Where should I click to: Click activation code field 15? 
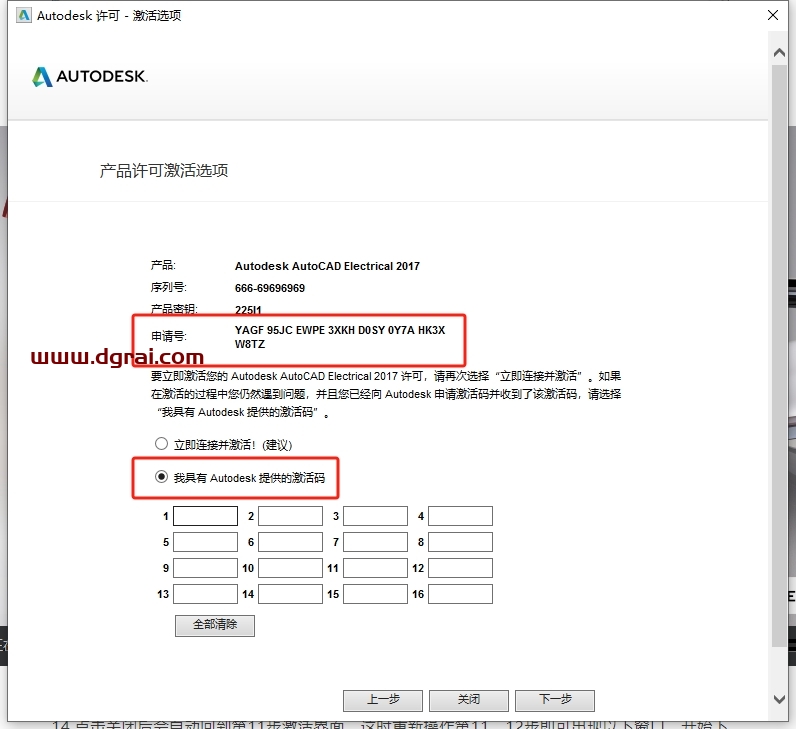(x=375, y=594)
